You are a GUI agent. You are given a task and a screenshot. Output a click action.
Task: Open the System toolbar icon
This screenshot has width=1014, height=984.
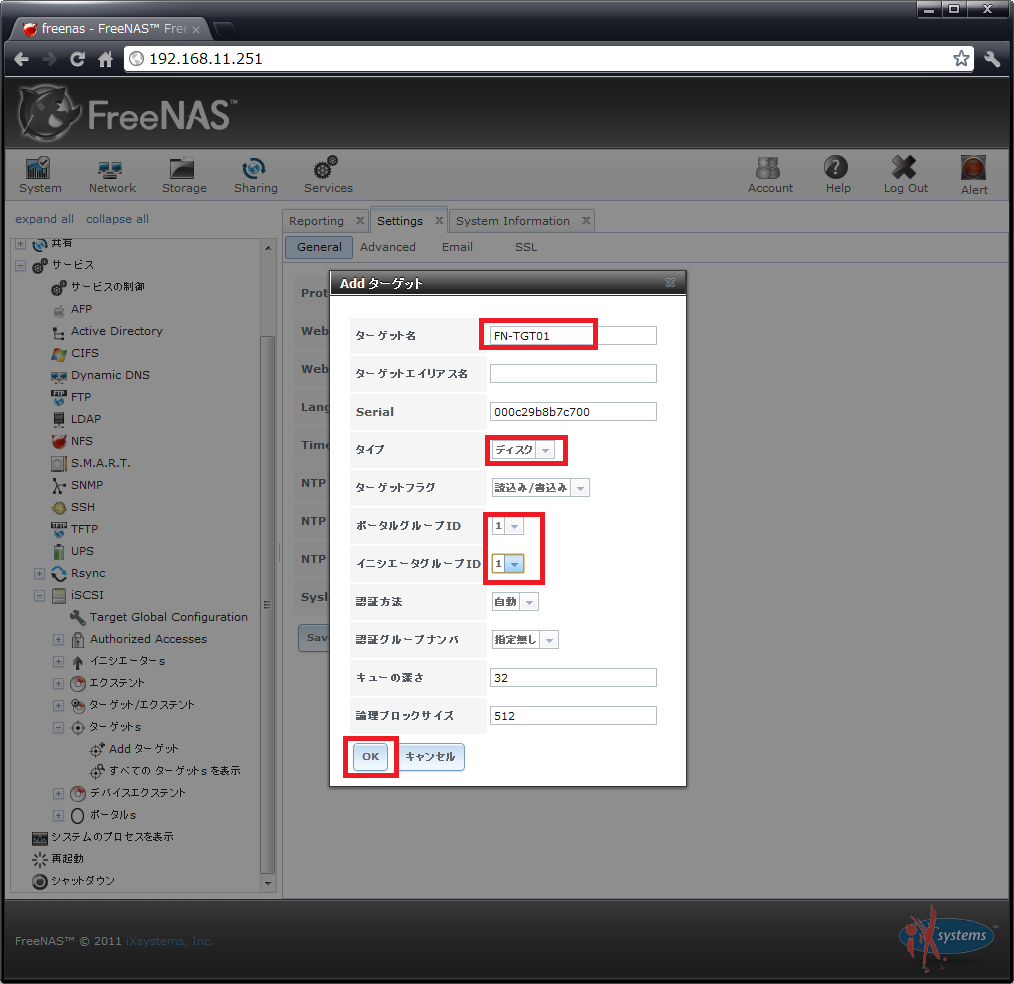[x=40, y=175]
